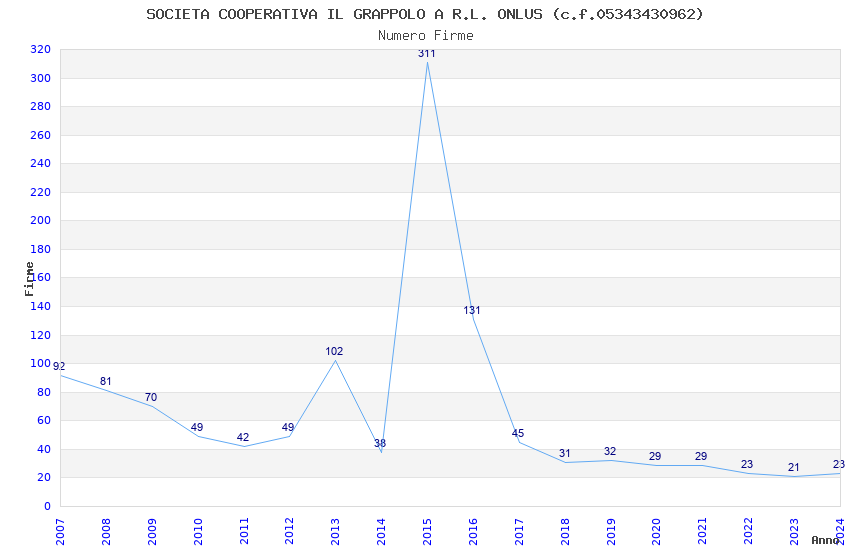Viewport: 850px width, 550px height.
Task: Select y-axis value 140
Action: (41, 306)
